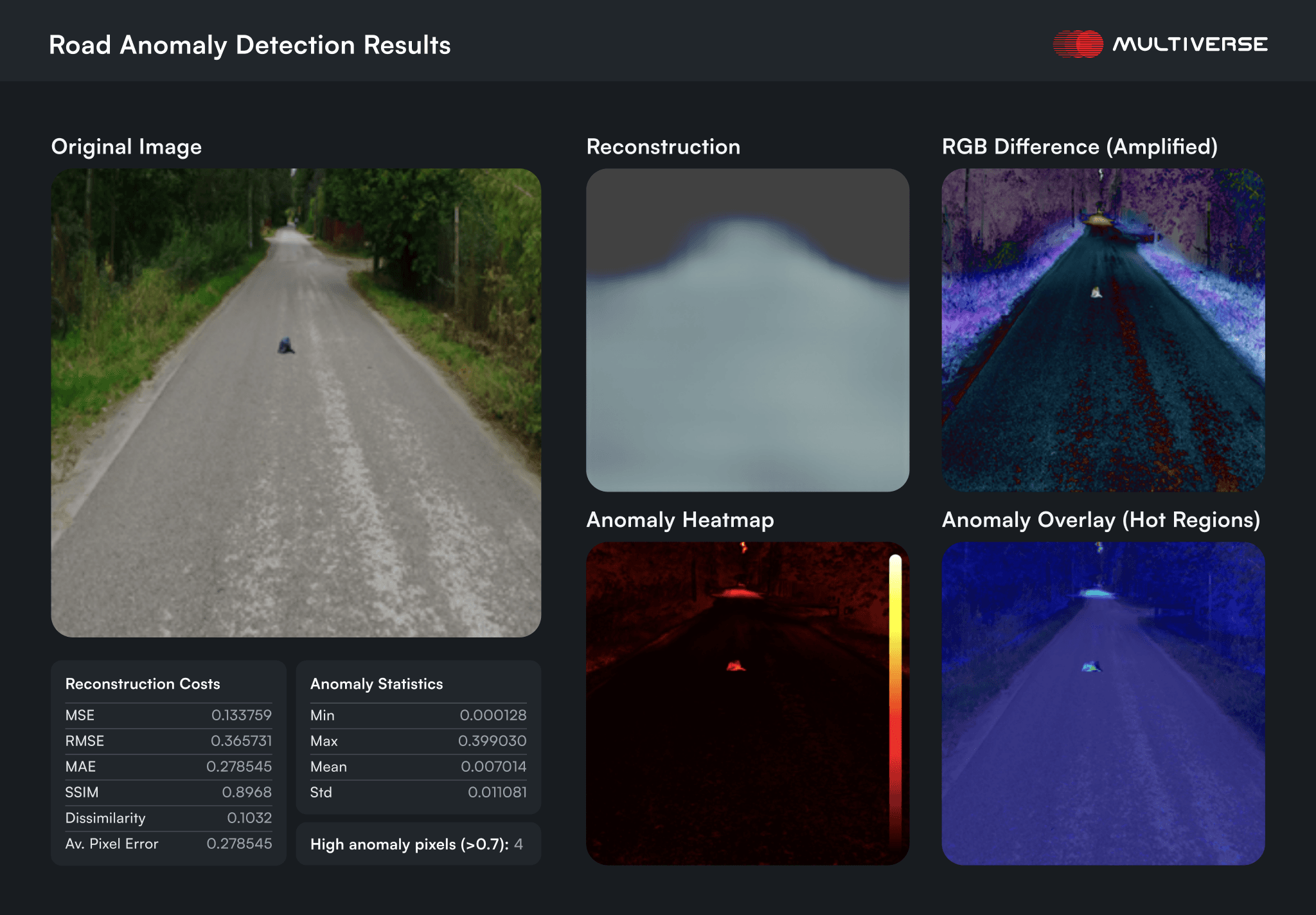
Task: Click the Av. Pixel Error row
Action: click(168, 844)
